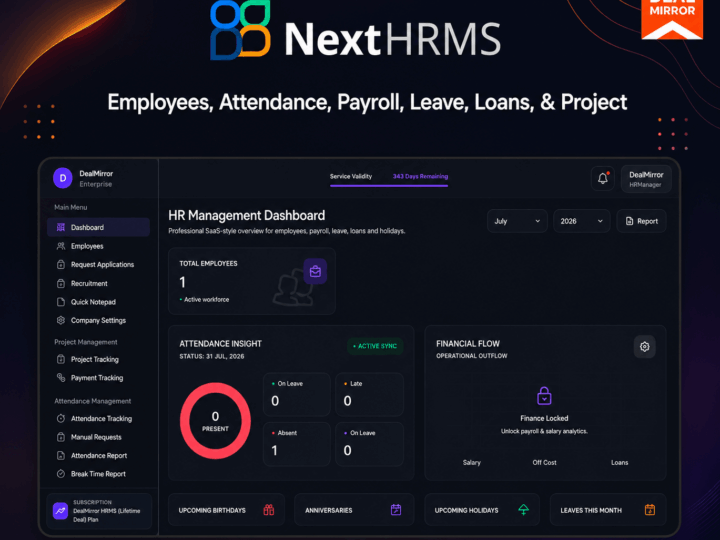
Task: Click the Upcoming Birthdays gift icon
Action: pos(269,510)
